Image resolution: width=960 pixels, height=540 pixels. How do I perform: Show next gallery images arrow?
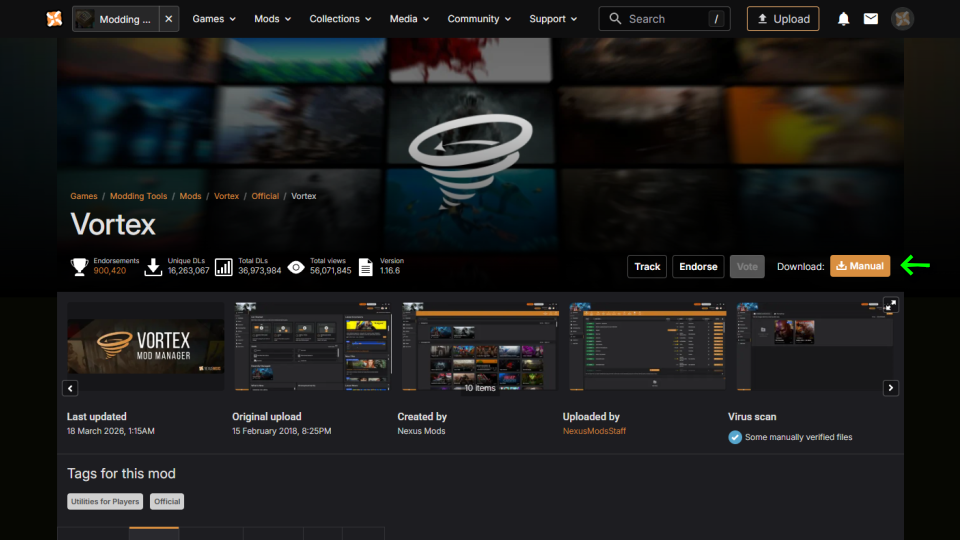tap(890, 388)
